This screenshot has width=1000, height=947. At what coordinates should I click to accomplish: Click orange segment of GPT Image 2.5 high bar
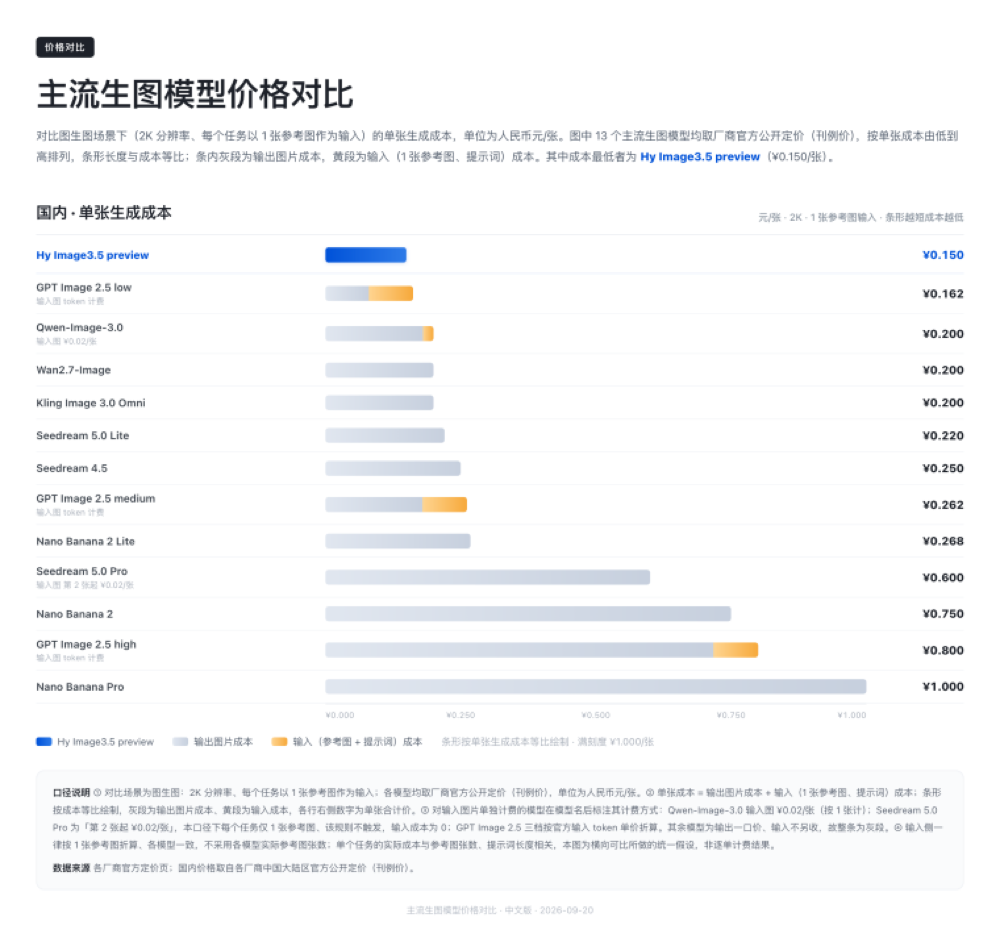(736, 650)
